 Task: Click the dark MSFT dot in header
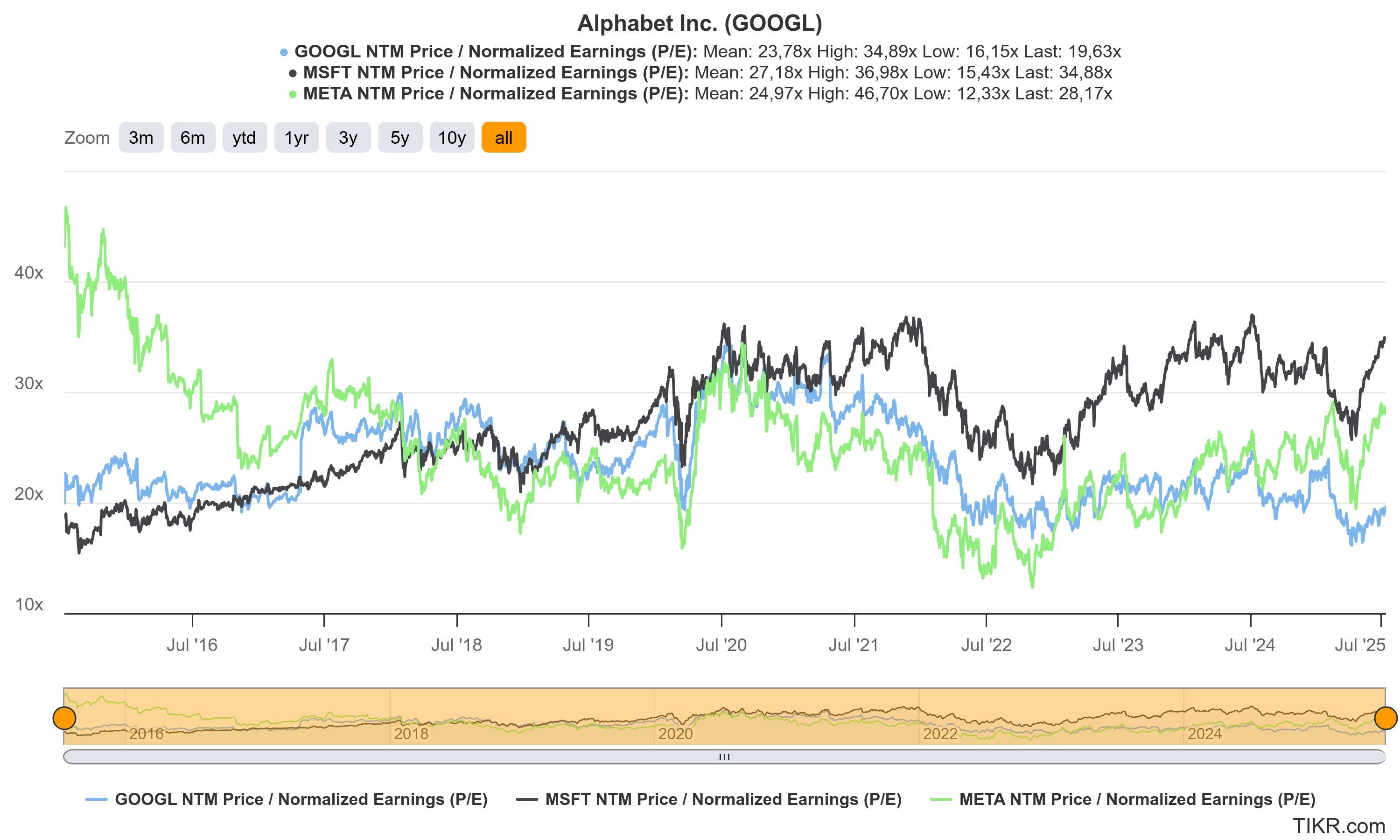coord(293,74)
